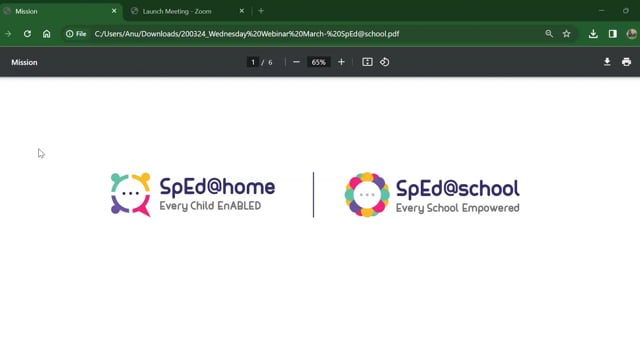
Task: Open the user profile avatar
Action: point(632,34)
